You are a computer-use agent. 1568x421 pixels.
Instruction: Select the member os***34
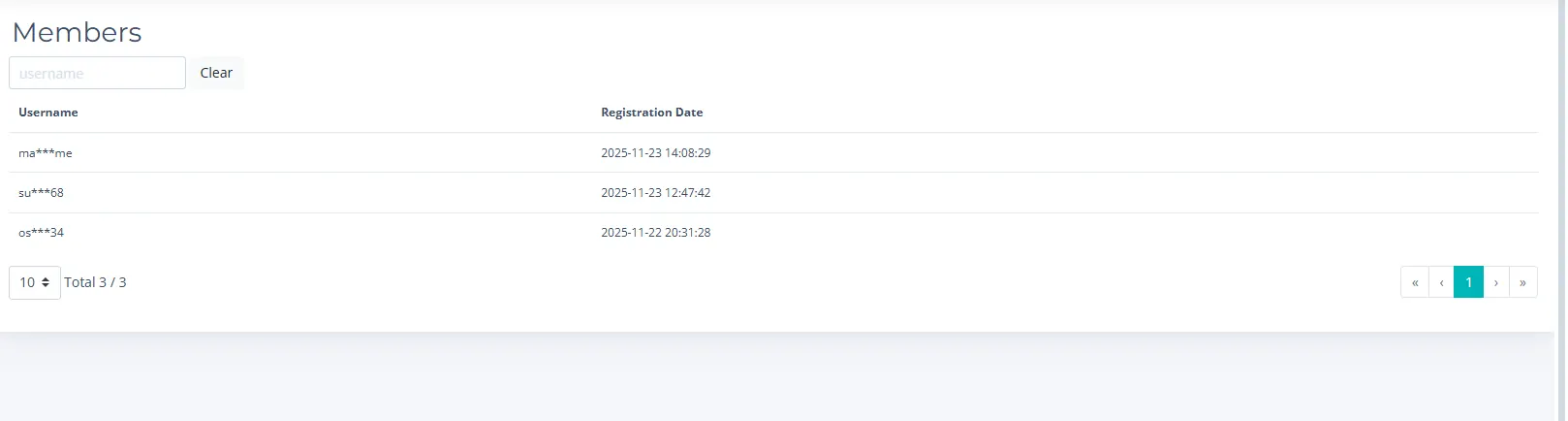pos(41,233)
